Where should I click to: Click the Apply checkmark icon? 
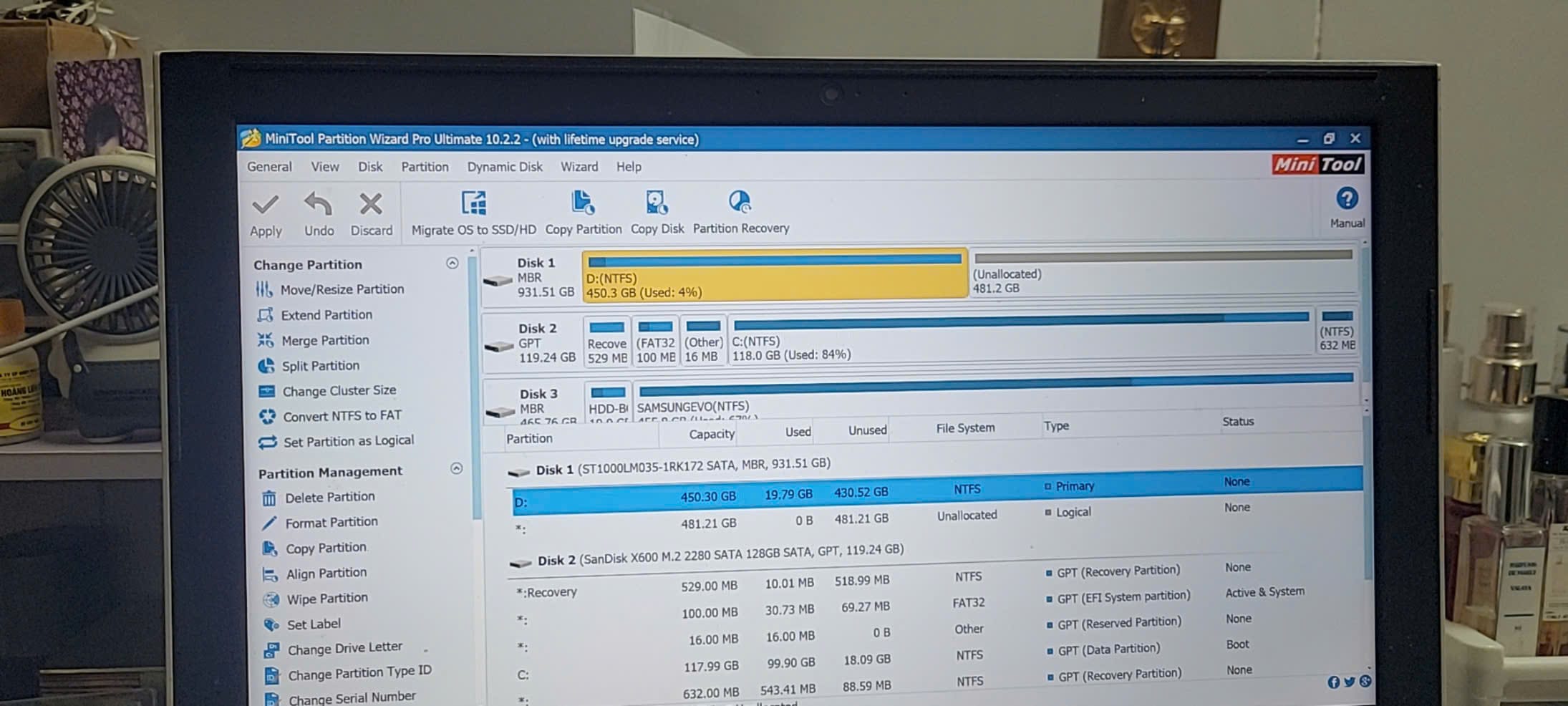(x=265, y=205)
